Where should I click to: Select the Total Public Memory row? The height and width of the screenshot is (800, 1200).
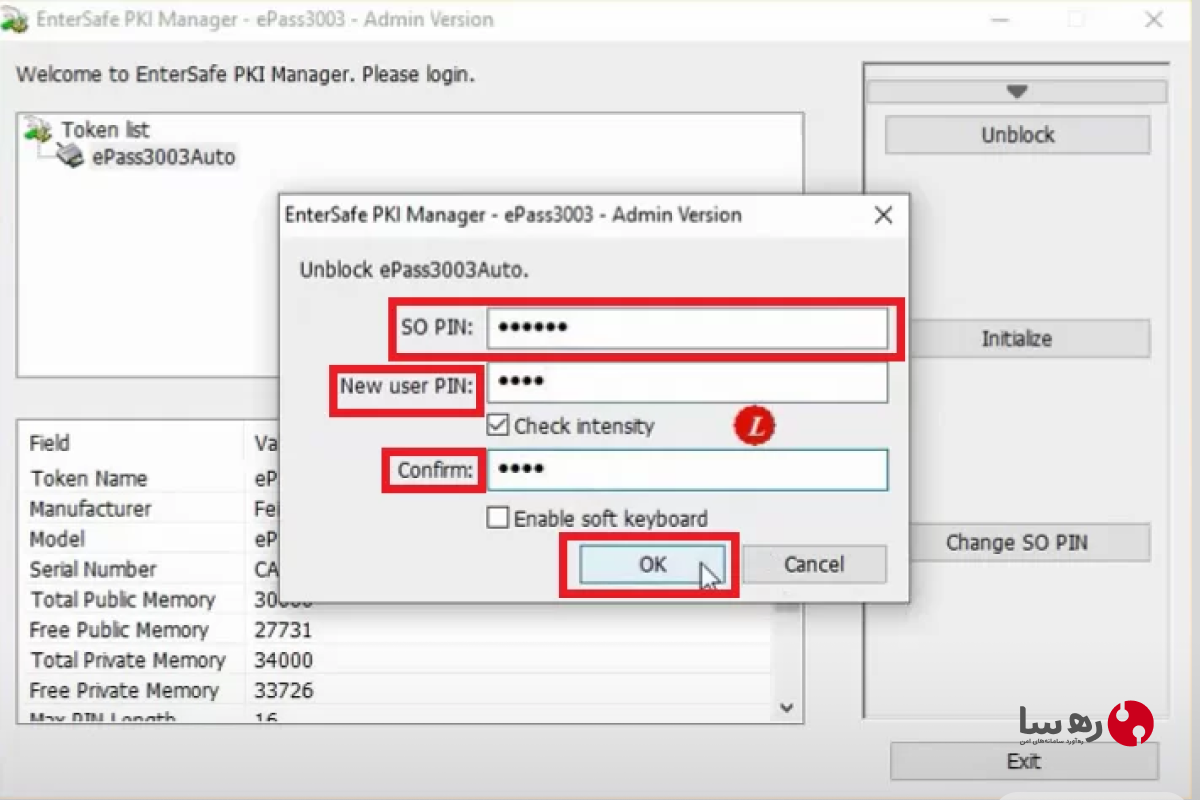click(395, 600)
